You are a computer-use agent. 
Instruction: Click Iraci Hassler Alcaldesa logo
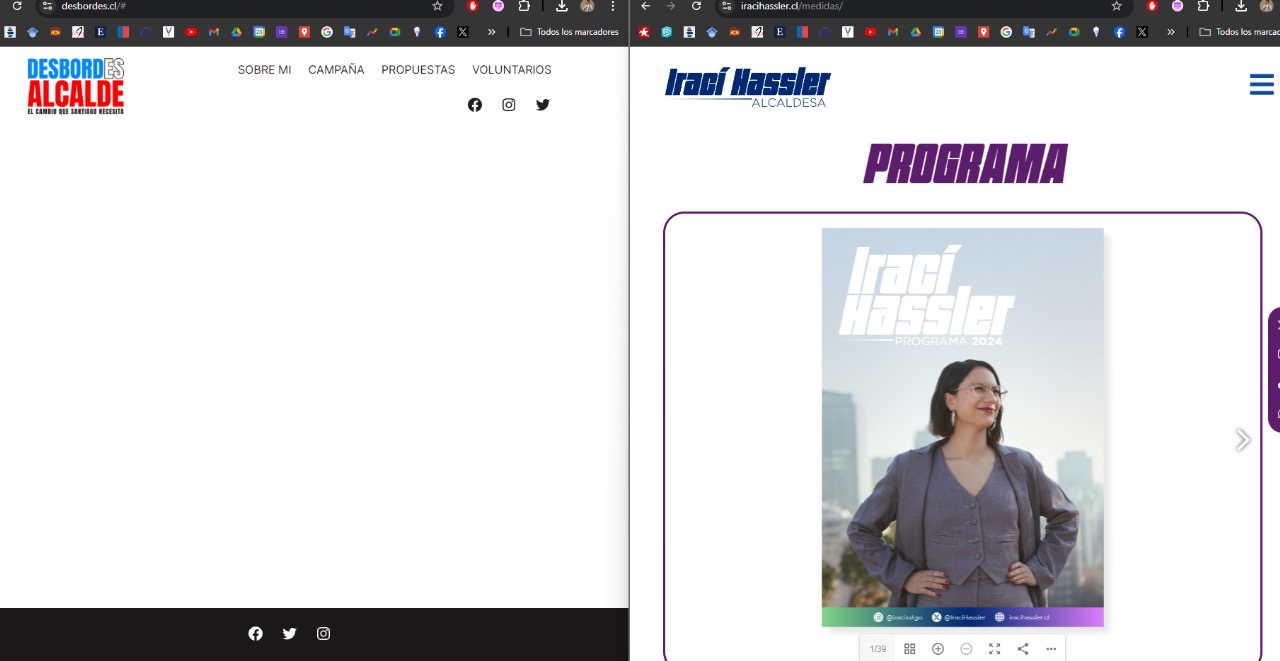coord(748,86)
